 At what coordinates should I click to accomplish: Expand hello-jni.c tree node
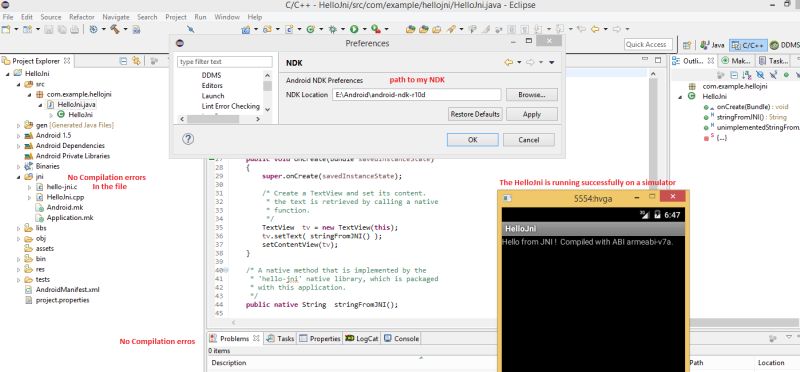29,187
